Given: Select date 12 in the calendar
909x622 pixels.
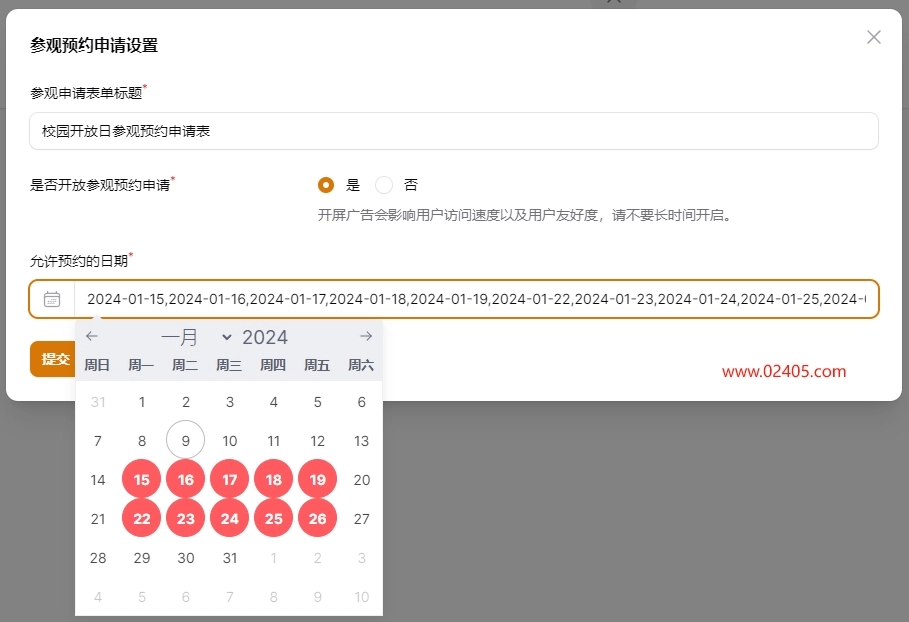Looking at the screenshot, I should coord(318,441).
